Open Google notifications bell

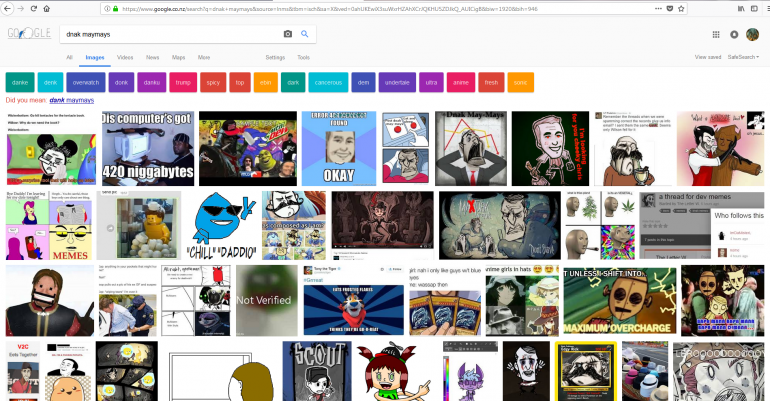coord(734,34)
